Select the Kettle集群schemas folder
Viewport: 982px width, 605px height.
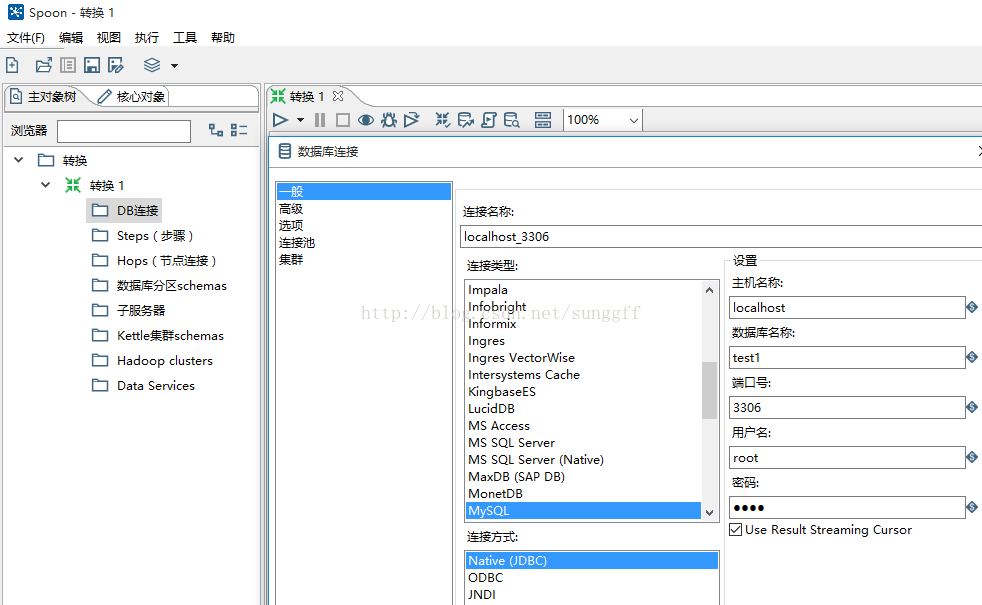tap(158, 336)
